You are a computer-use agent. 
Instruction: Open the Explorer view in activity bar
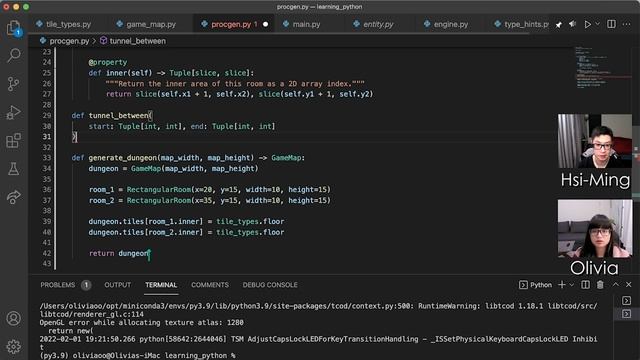coord(13,28)
